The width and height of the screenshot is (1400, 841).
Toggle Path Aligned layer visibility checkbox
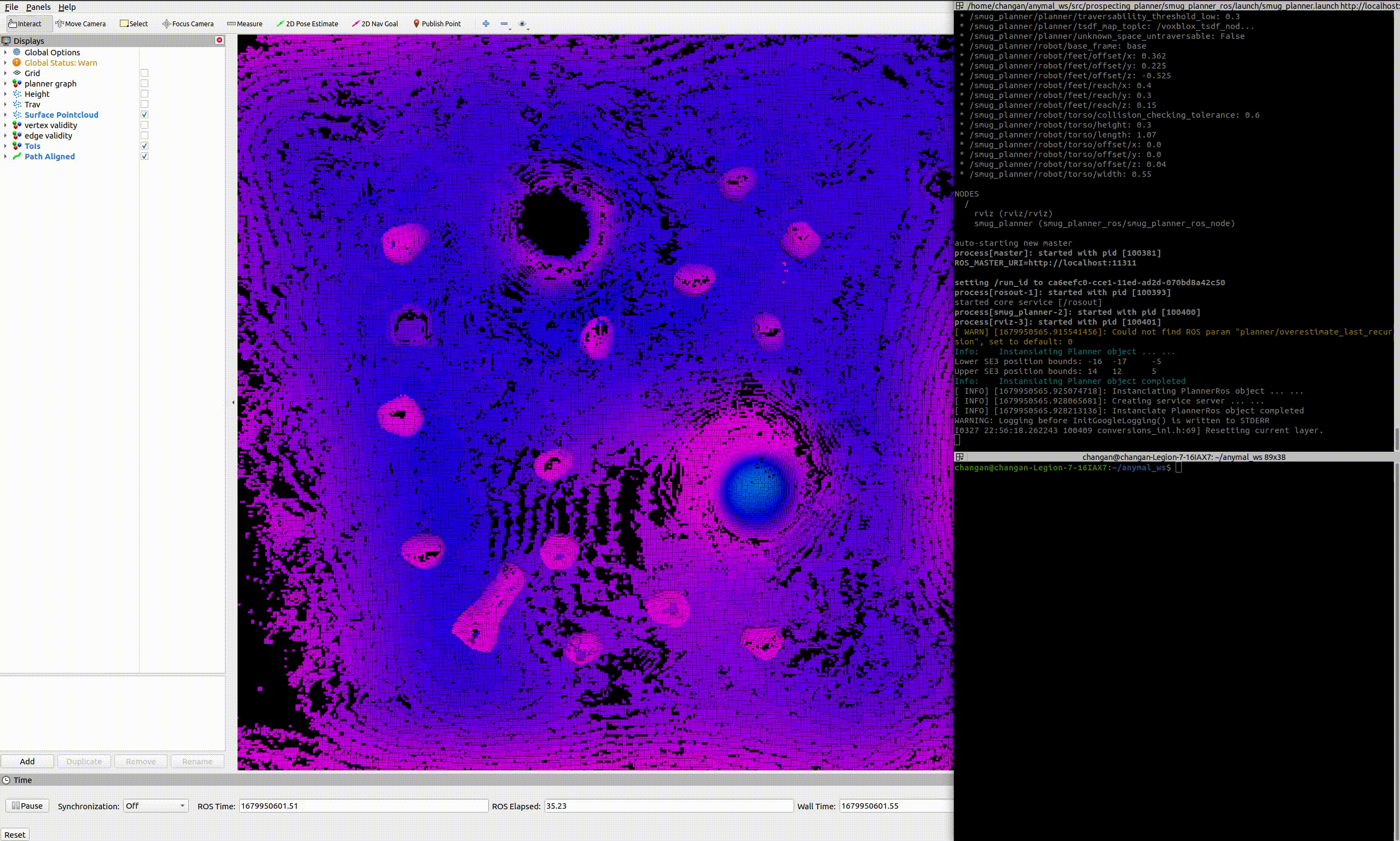click(x=144, y=156)
